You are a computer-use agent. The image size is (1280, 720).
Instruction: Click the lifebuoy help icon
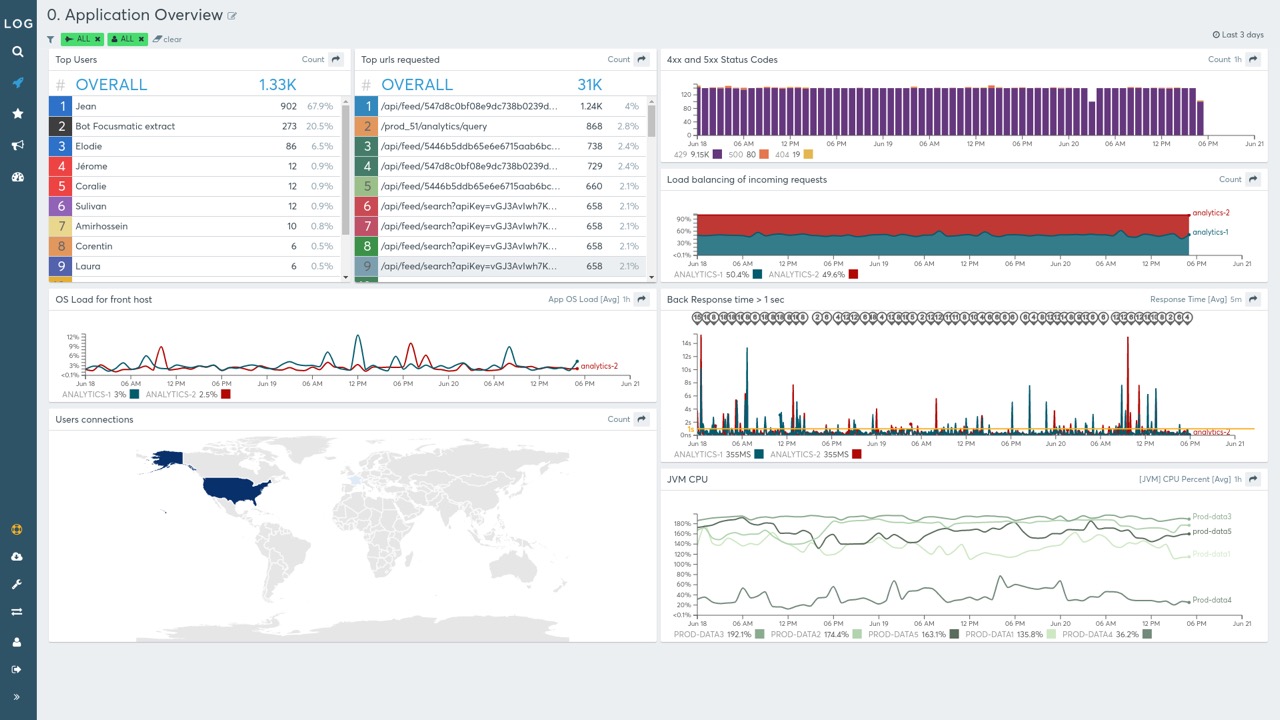pyautogui.click(x=17, y=530)
